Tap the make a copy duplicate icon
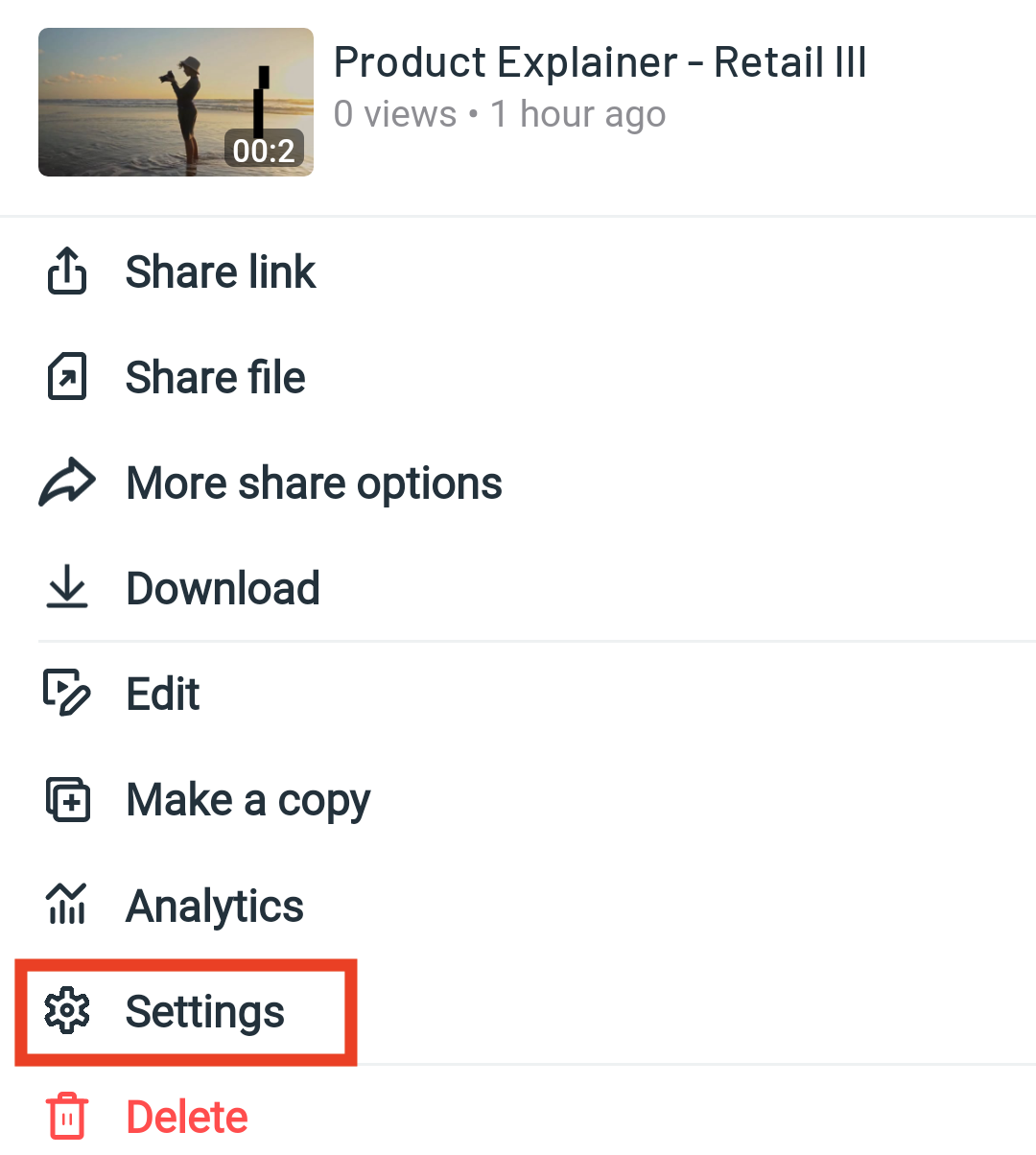 click(x=67, y=799)
